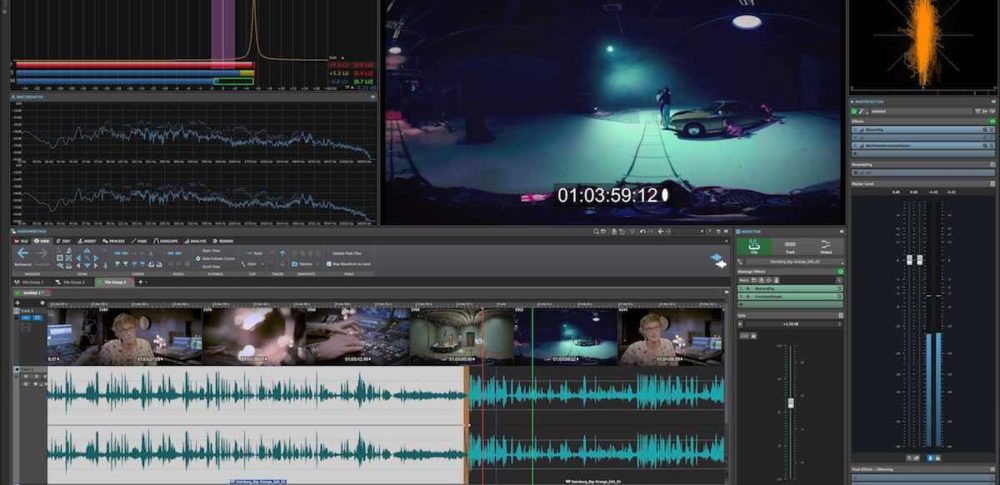1000x485 pixels.
Task: Select the close-up hands on mixer thumbnail
Action: pyautogui.click(x=355, y=335)
